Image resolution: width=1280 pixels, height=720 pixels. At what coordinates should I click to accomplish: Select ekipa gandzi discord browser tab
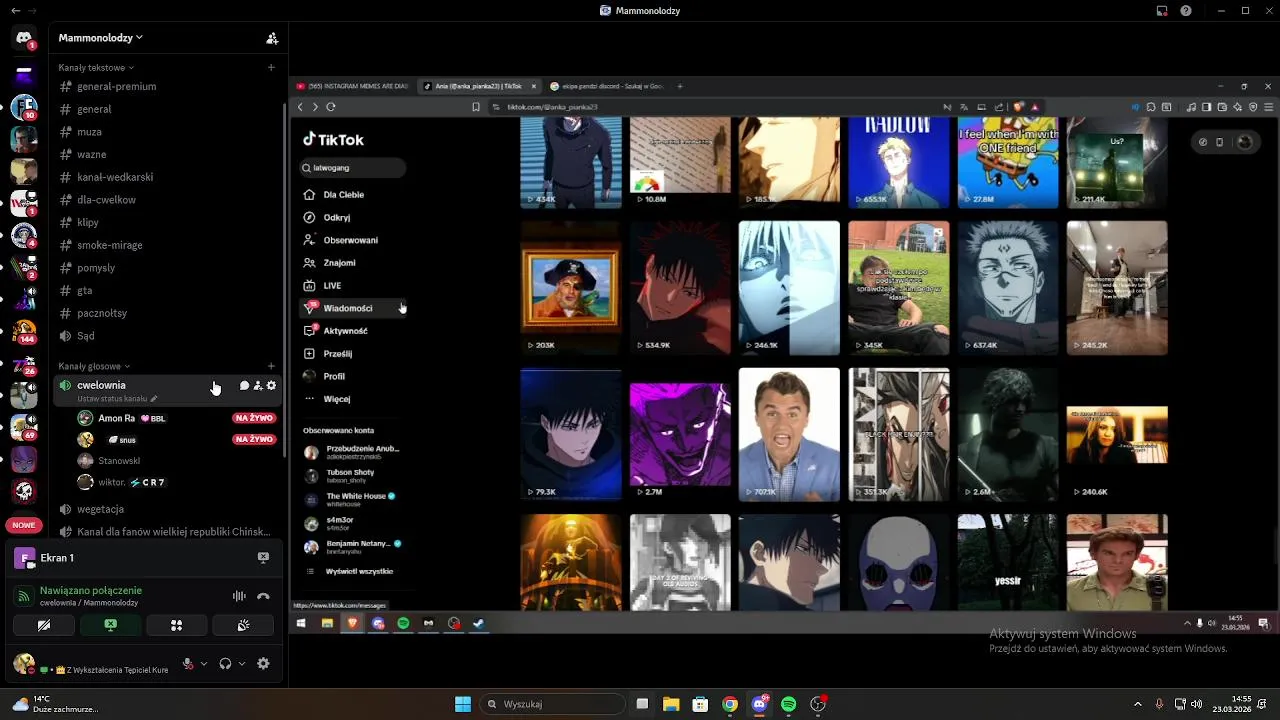[607, 86]
